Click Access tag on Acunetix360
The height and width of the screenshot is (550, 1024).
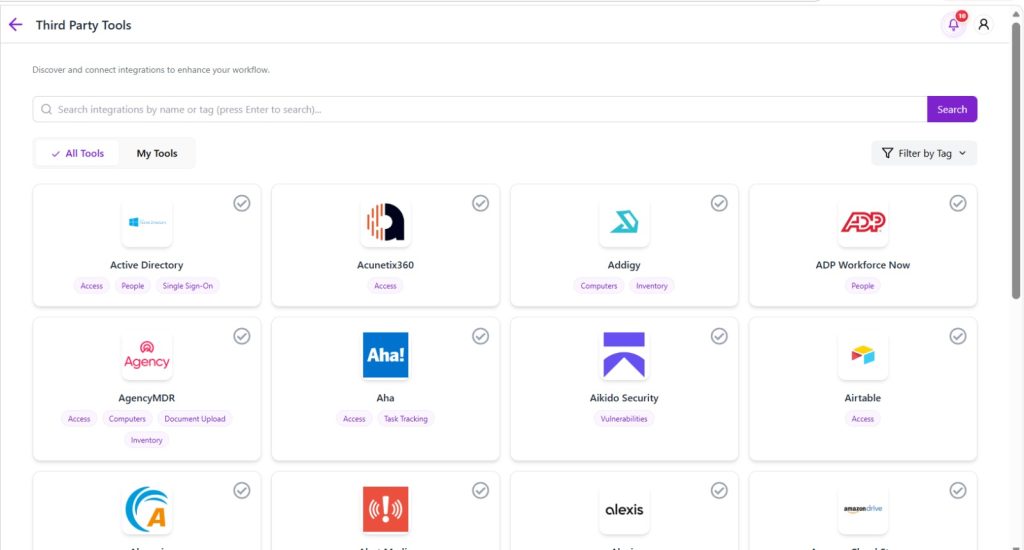point(385,285)
